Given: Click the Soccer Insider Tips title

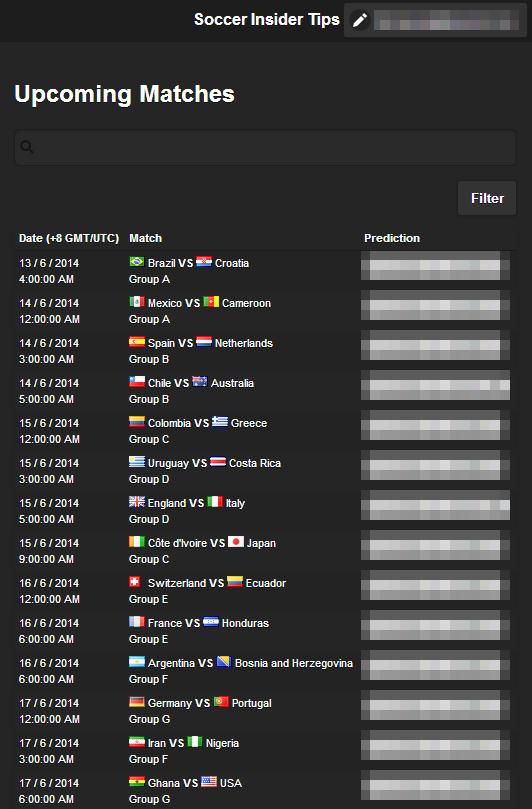Looking at the screenshot, I should [267, 20].
